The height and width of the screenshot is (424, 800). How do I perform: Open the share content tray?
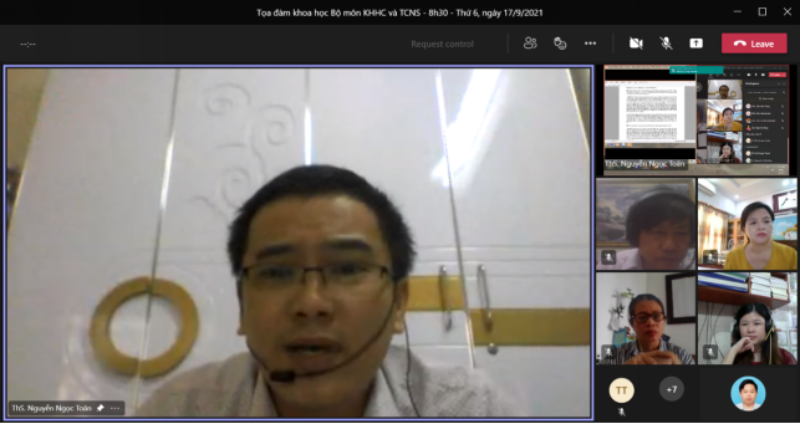[x=696, y=43]
